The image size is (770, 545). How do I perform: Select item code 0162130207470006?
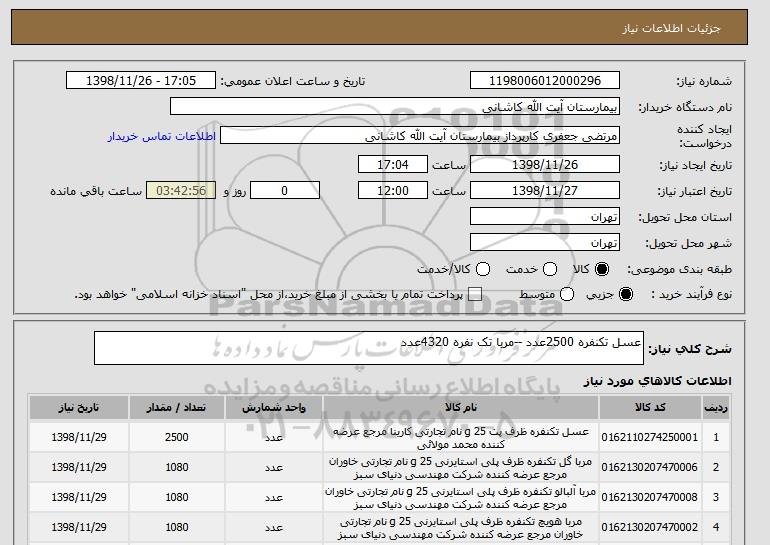point(649,467)
